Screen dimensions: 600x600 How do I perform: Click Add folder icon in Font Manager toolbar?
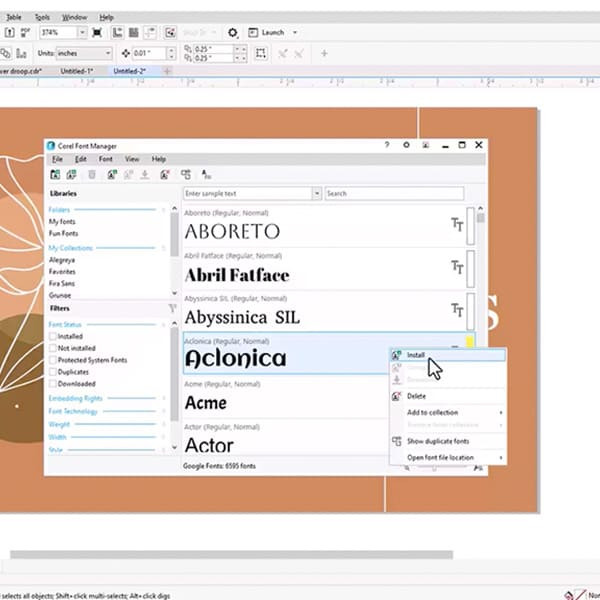(55, 175)
